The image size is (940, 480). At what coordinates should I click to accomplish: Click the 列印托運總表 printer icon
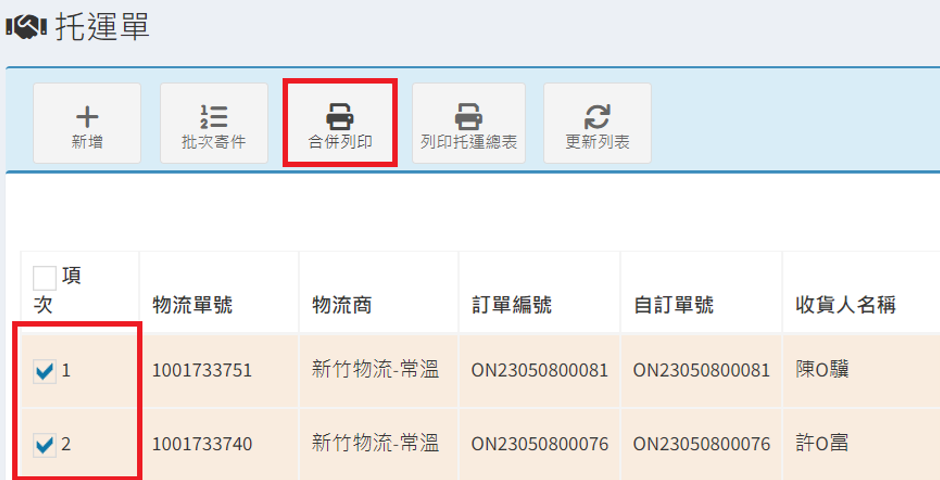[468, 115]
